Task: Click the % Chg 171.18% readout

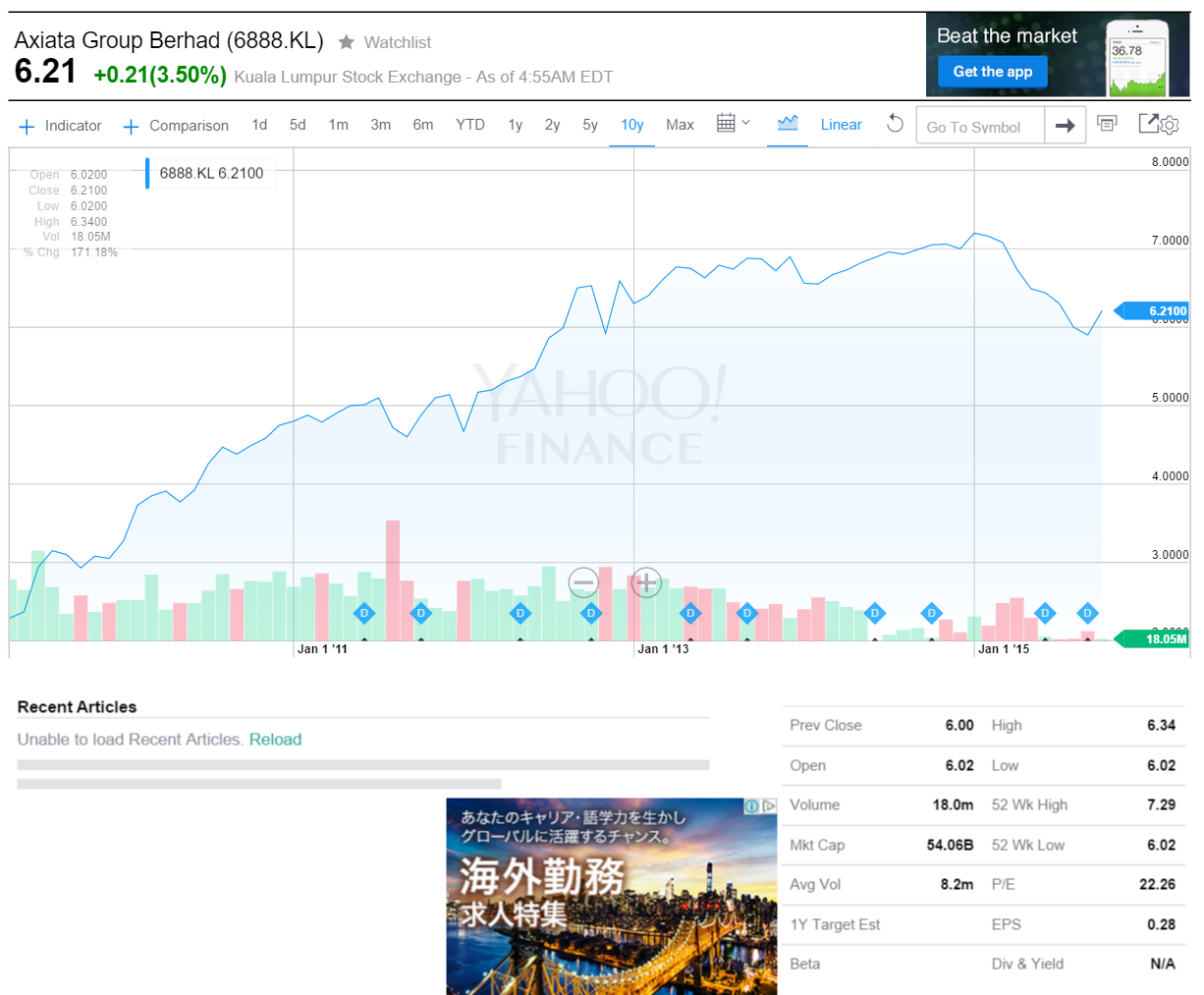Action: tap(71, 252)
